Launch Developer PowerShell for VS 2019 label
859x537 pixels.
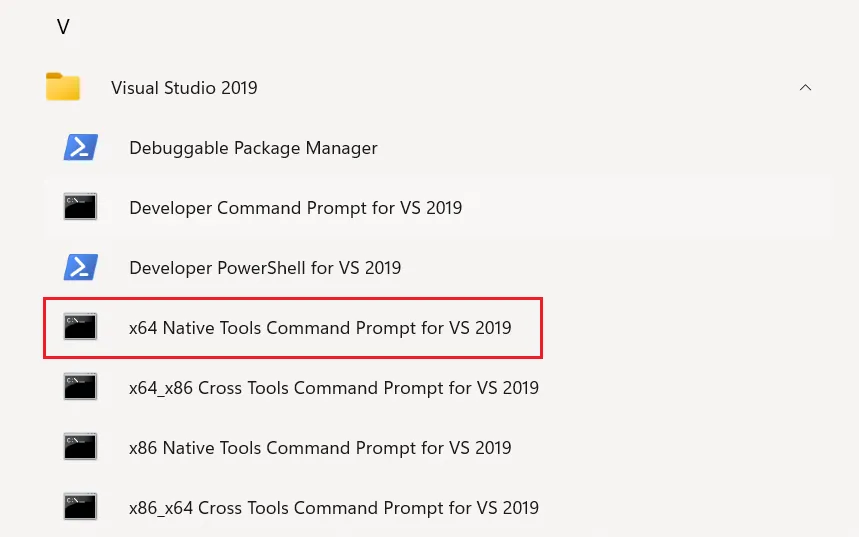pyautogui.click(x=265, y=267)
